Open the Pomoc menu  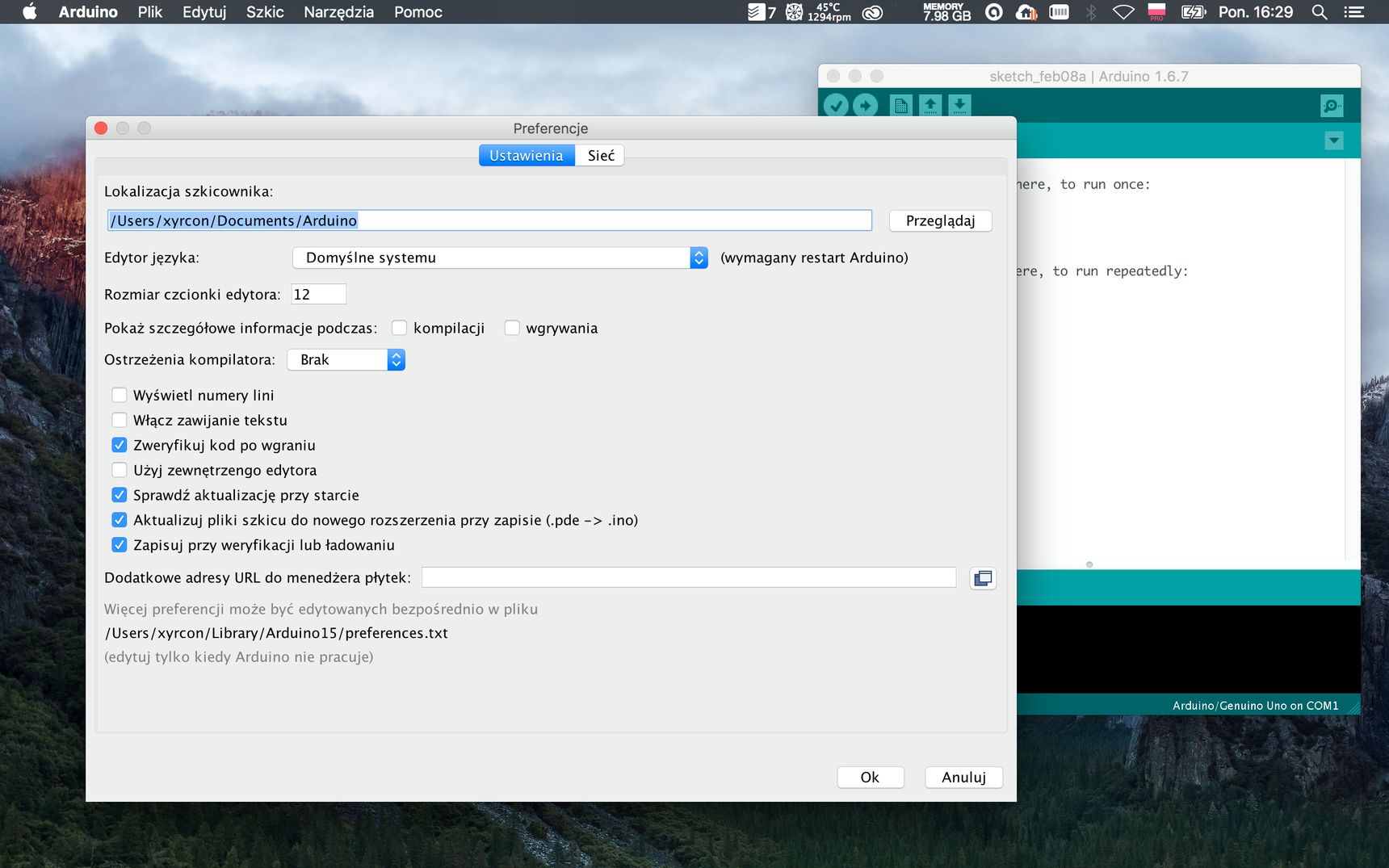coord(418,12)
